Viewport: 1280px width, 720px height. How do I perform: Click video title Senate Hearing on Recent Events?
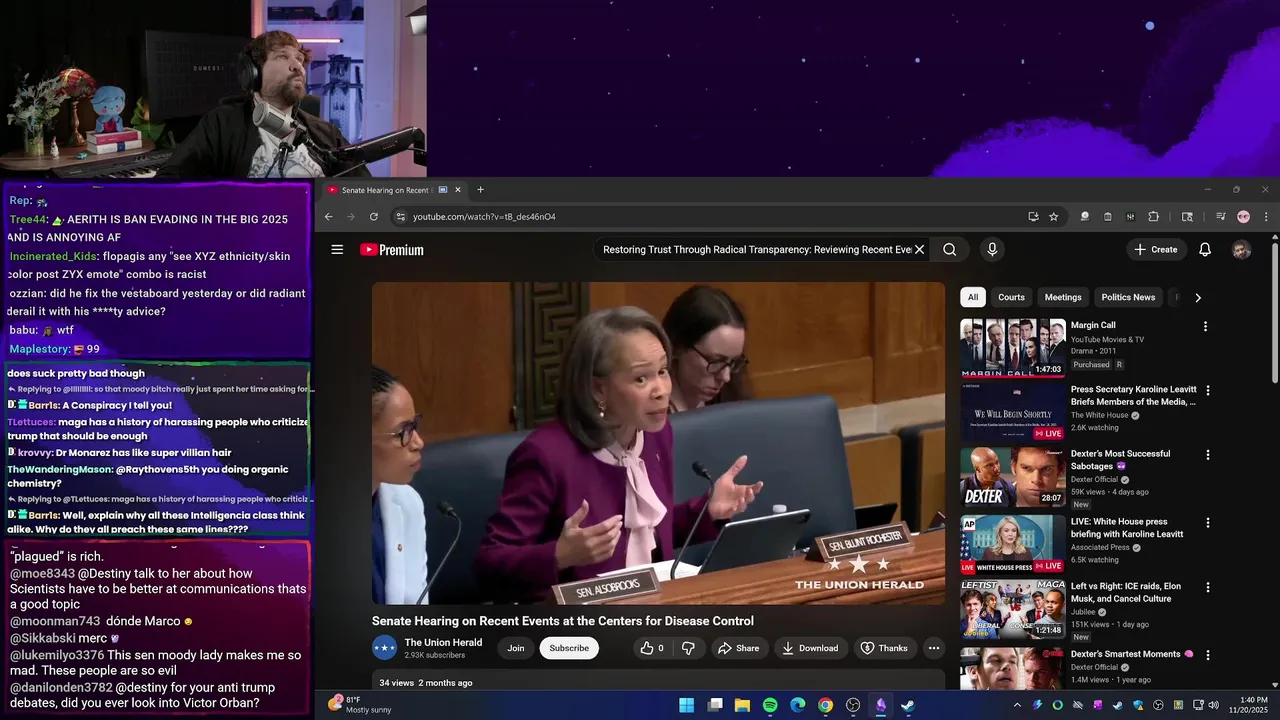pos(563,621)
